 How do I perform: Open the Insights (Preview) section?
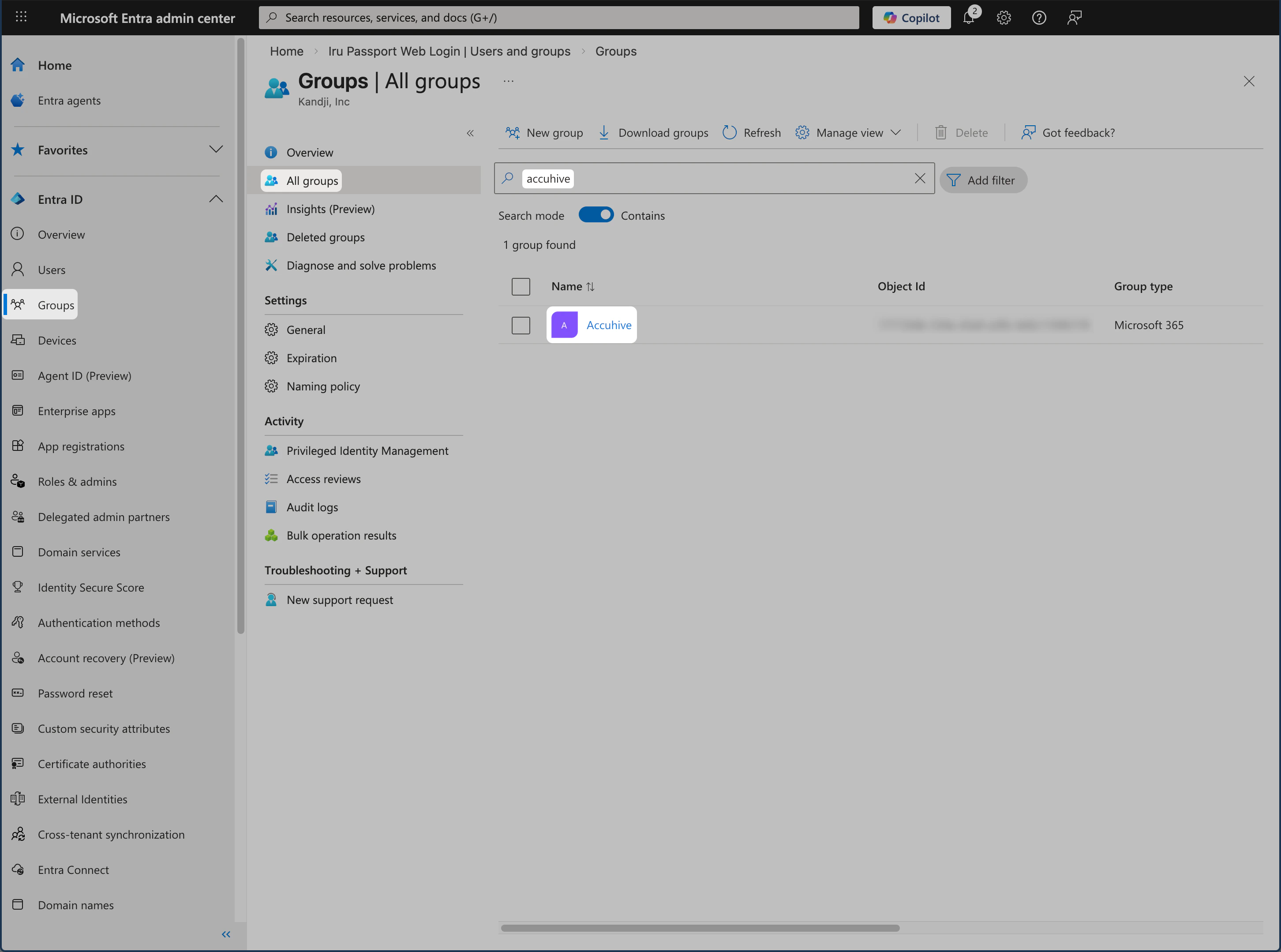pyautogui.click(x=330, y=209)
